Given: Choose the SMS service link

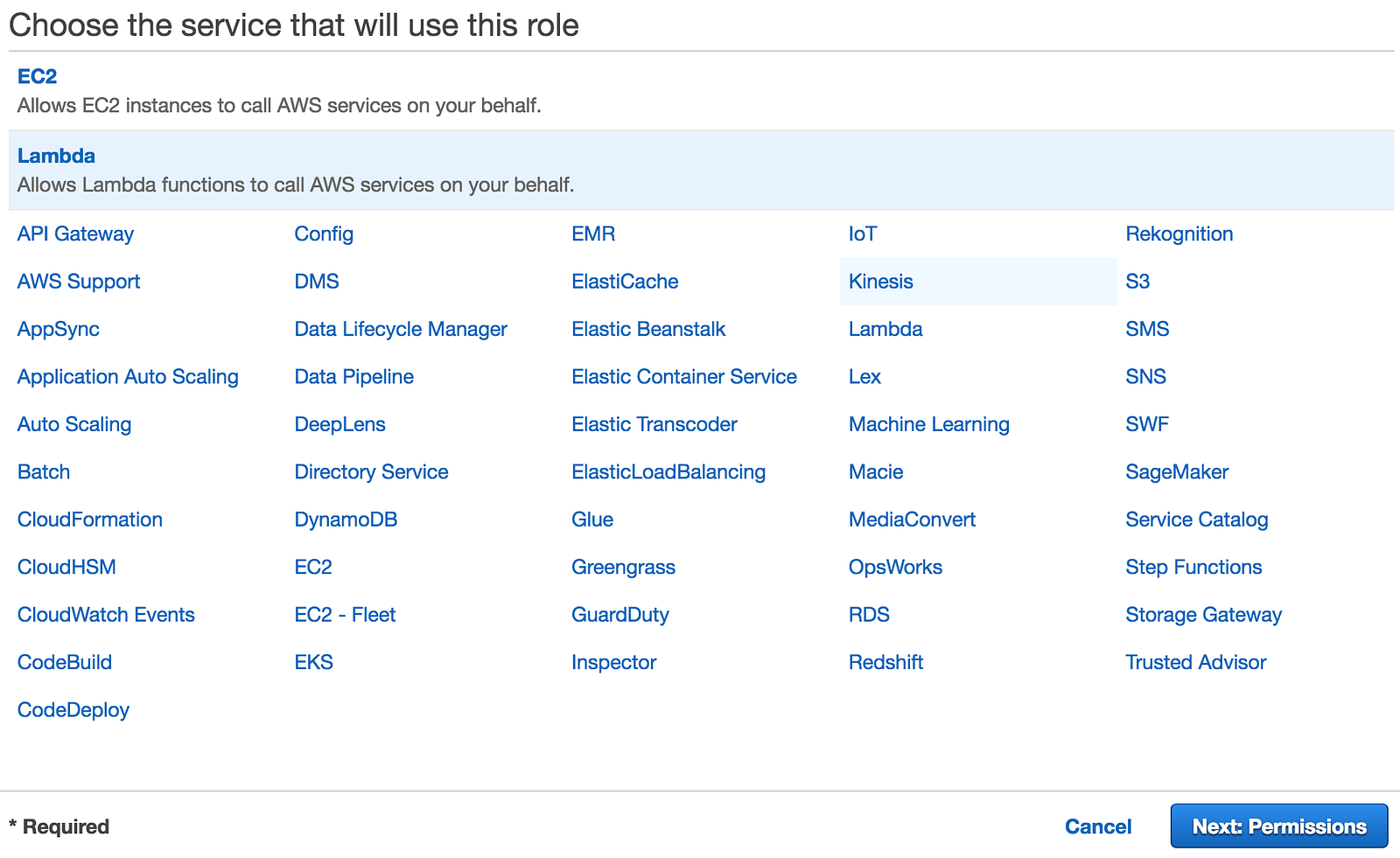Looking at the screenshot, I should pyautogui.click(x=1147, y=329).
